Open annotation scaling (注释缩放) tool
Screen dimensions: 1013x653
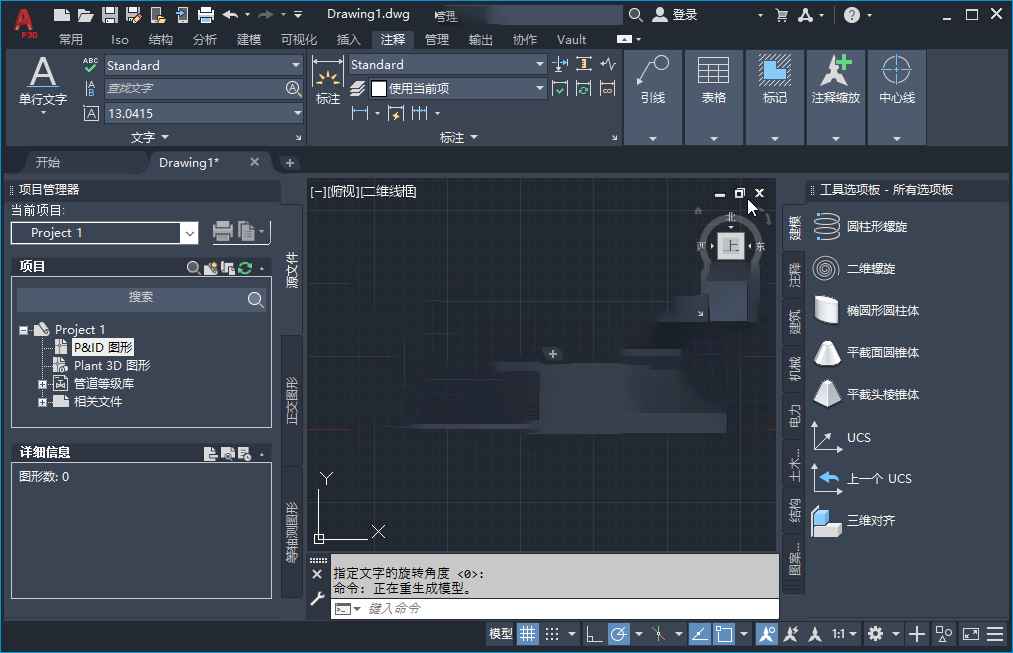pyautogui.click(x=835, y=81)
